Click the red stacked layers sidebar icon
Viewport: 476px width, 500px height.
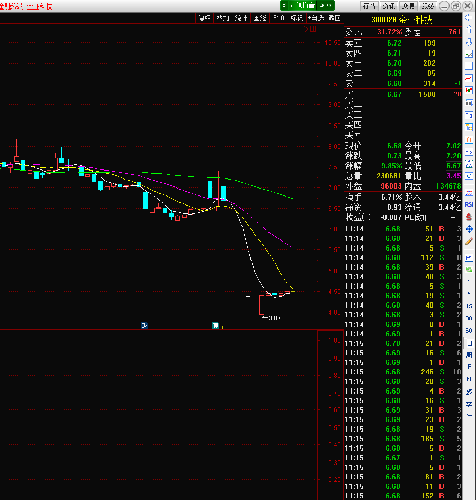[x=469, y=217]
